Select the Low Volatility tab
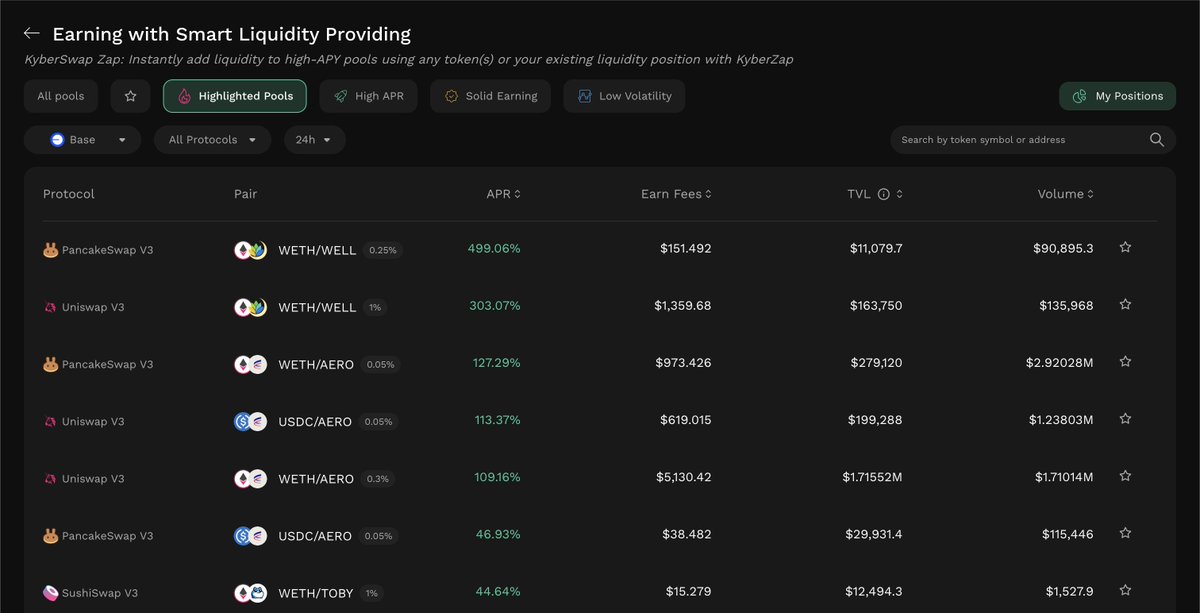Image resolution: width=1200 pixels, height=613 pixels. coord(624,96)
